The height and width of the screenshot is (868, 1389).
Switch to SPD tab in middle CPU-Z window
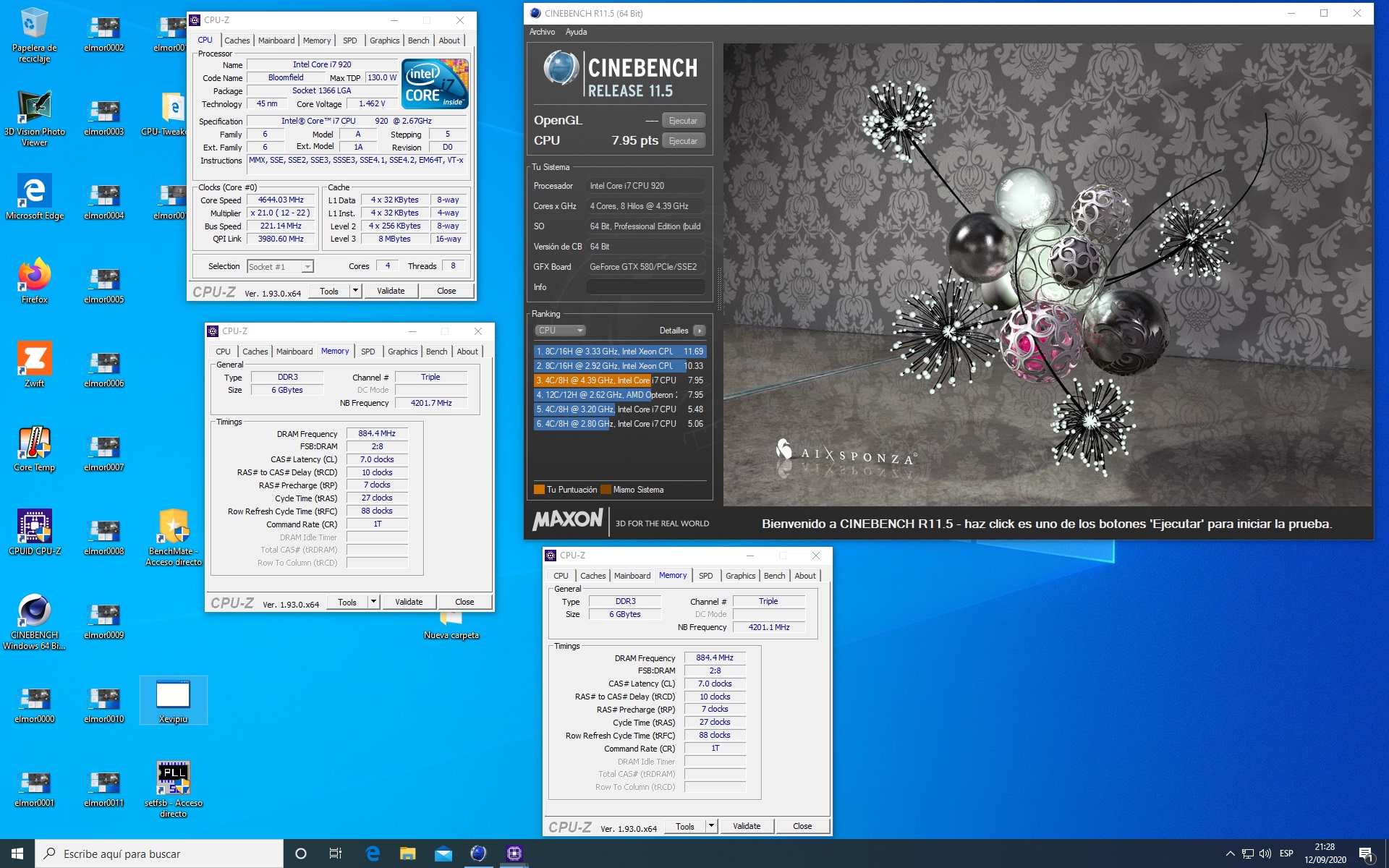pyautogui.click(x=368, y=352)
